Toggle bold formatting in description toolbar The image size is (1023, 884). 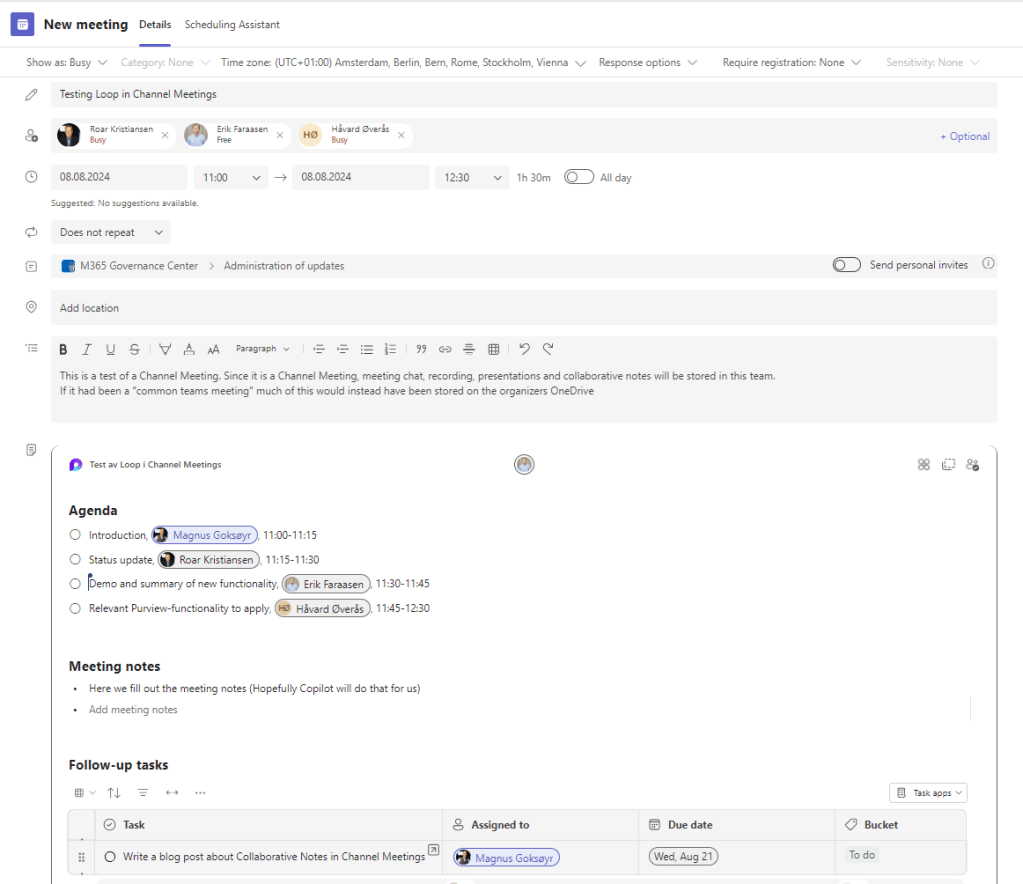point(63,349)
